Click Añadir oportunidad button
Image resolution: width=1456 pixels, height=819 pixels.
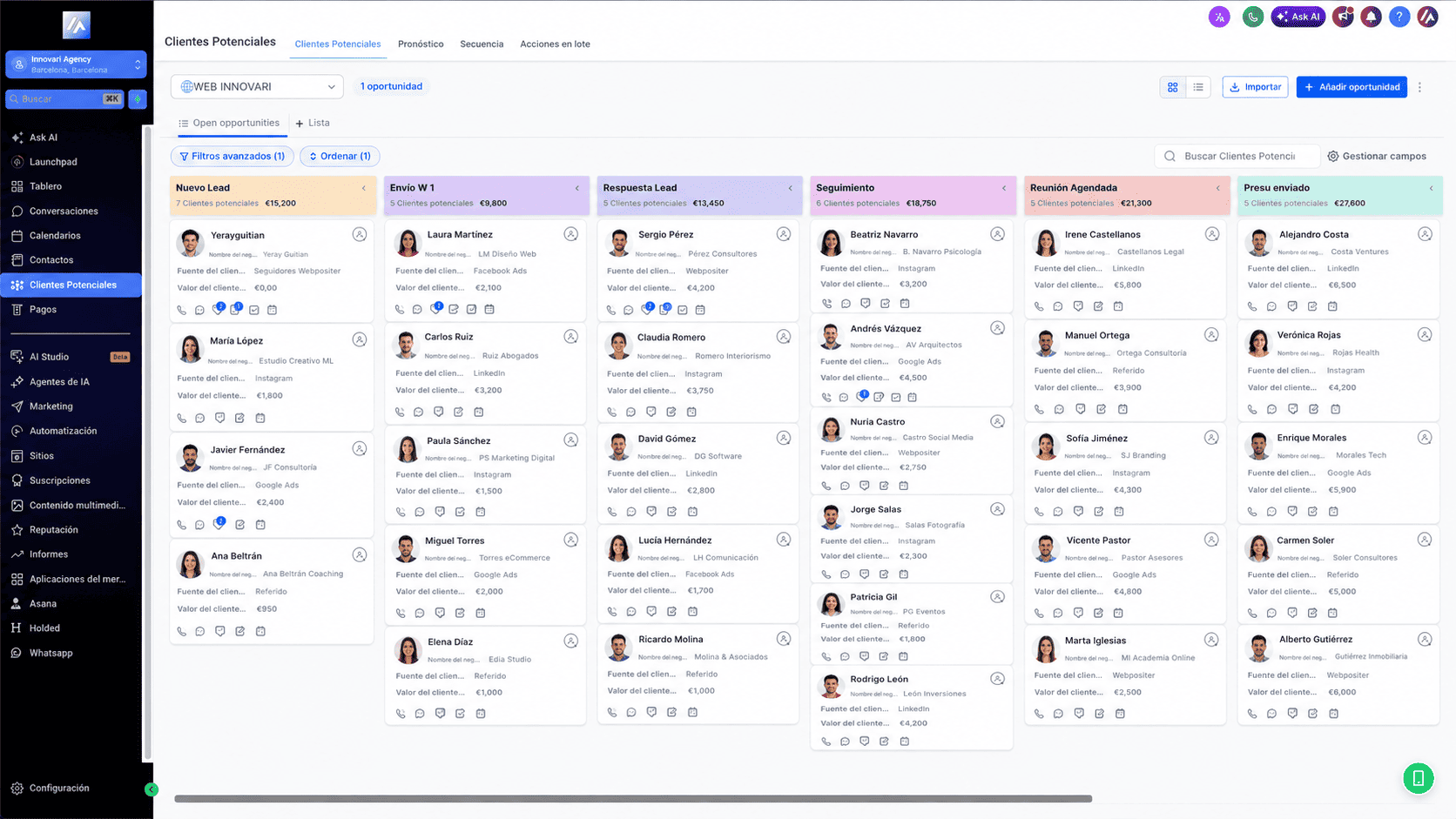pos(1352,87)
